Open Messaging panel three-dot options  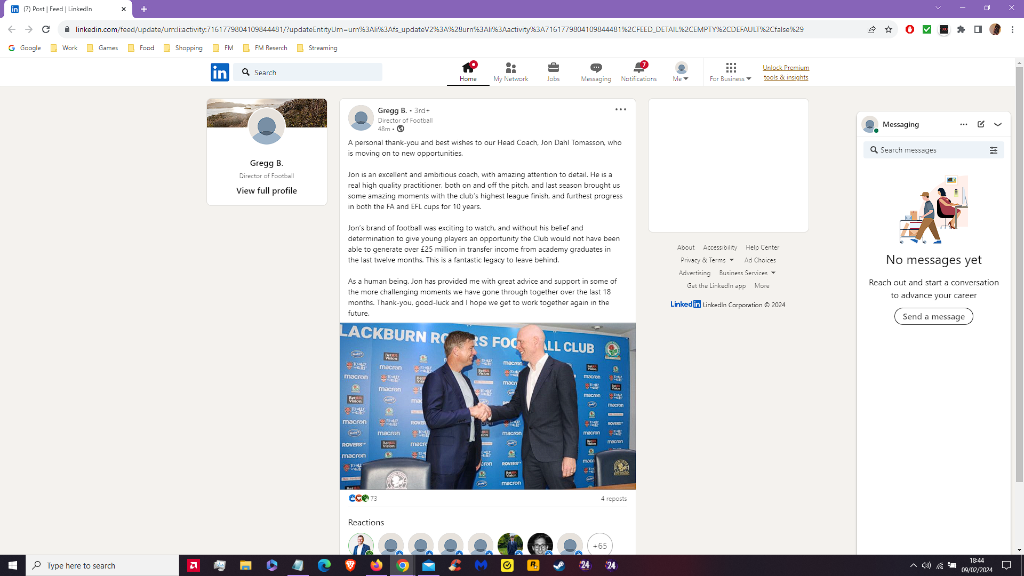(x=963, y=124)
